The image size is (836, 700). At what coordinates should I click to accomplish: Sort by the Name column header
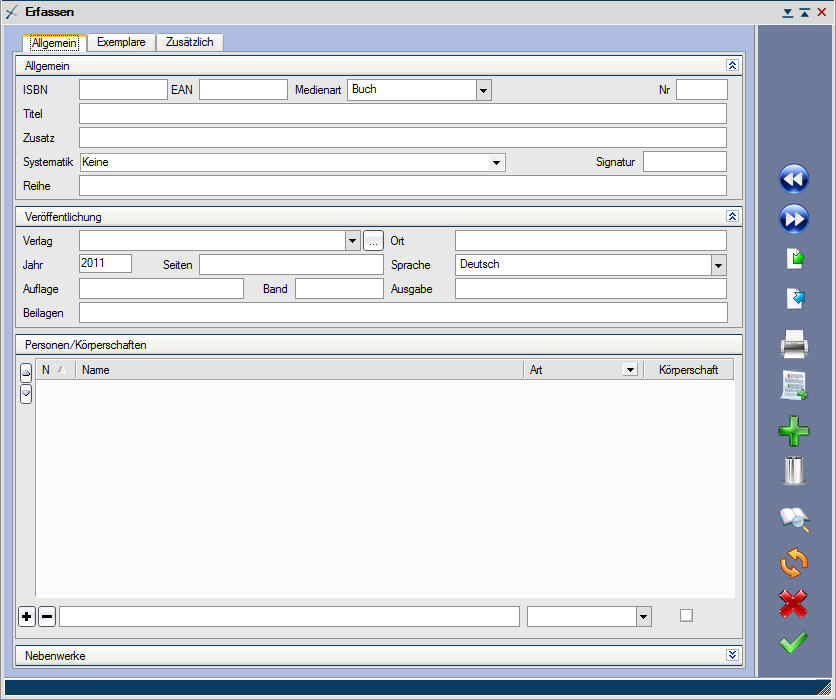(x=300, y=369)
